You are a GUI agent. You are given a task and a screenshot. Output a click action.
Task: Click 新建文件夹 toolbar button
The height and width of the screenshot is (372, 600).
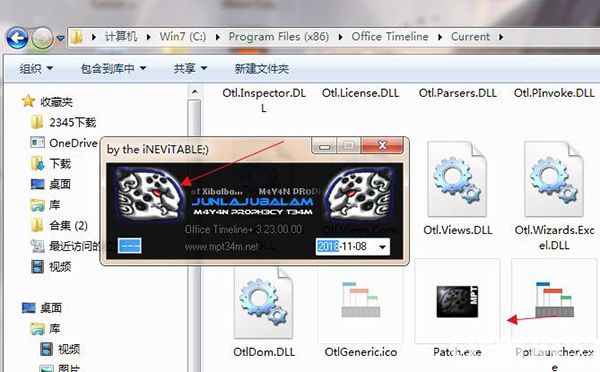[261, 69]
